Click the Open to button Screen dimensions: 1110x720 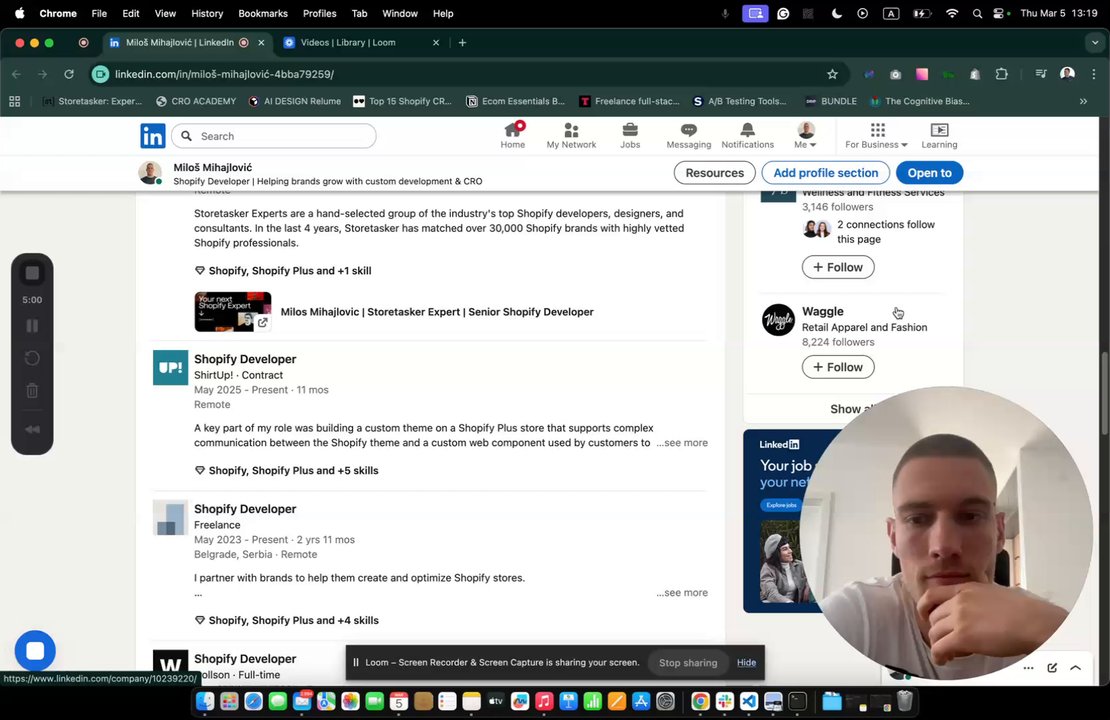(929, 173)
